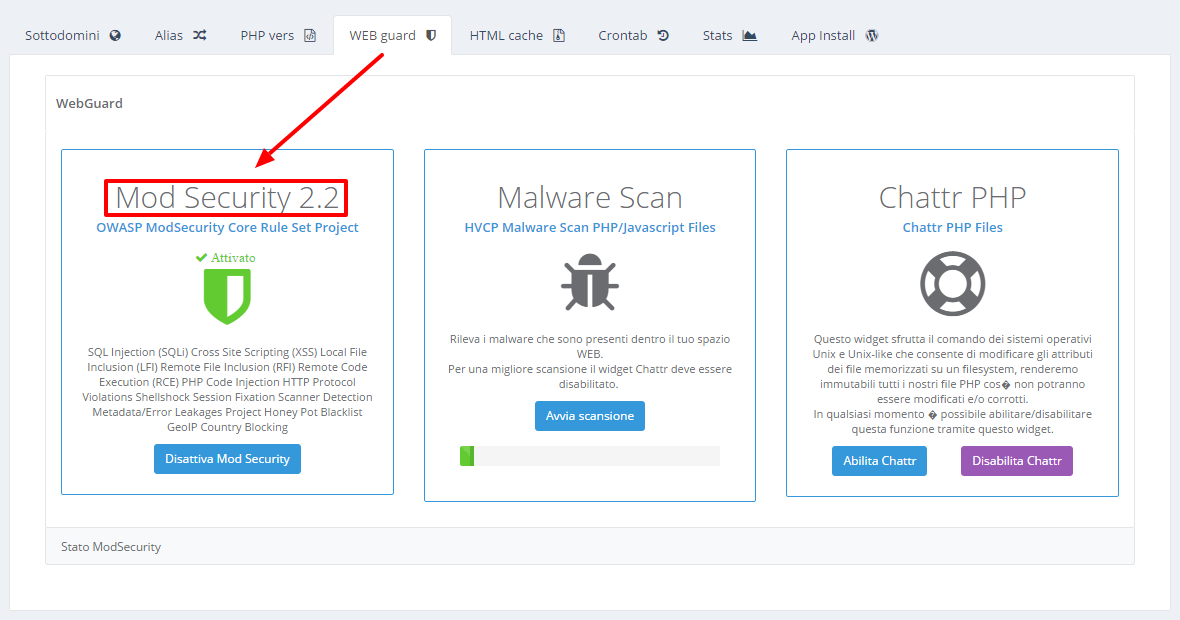Enable chattr with Abilita Chattr button

tap(880, 461)
